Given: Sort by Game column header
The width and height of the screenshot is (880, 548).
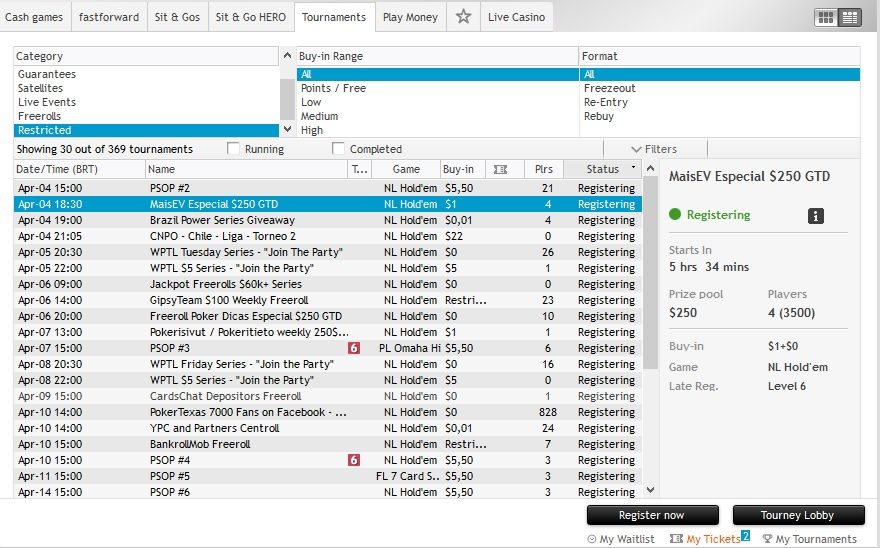Looking at the screenshot, I should point(406,169).
